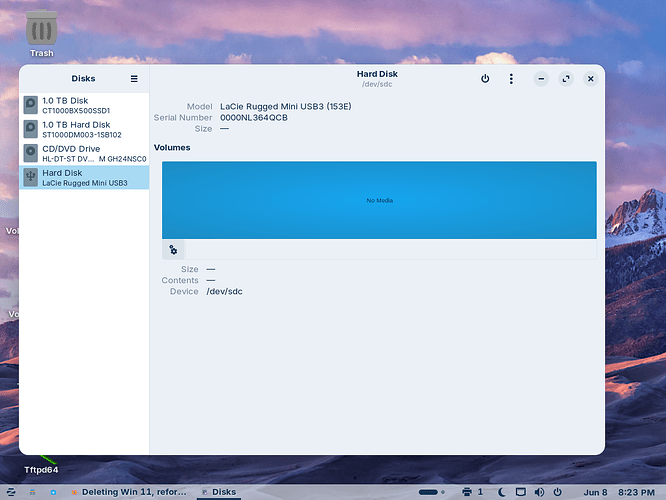
Task: Click the model text LaCie Rugged Mini USB3 (153E)
Action: tap(285, 106)
